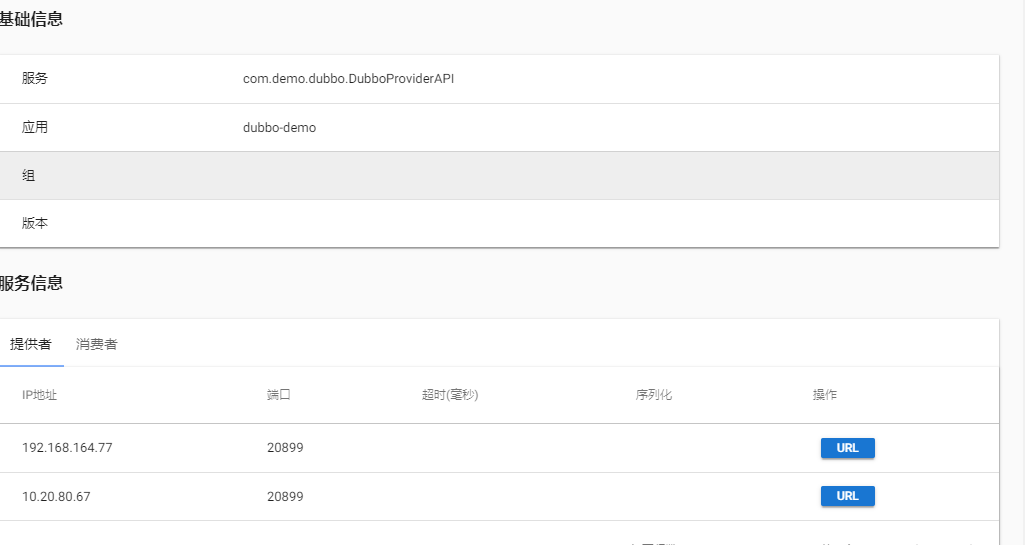Click the 超时(毫秒) column header

tap(450, 395)
